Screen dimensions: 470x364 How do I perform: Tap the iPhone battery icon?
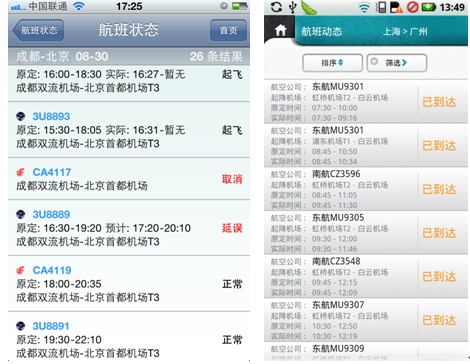(x=240, y=6)
